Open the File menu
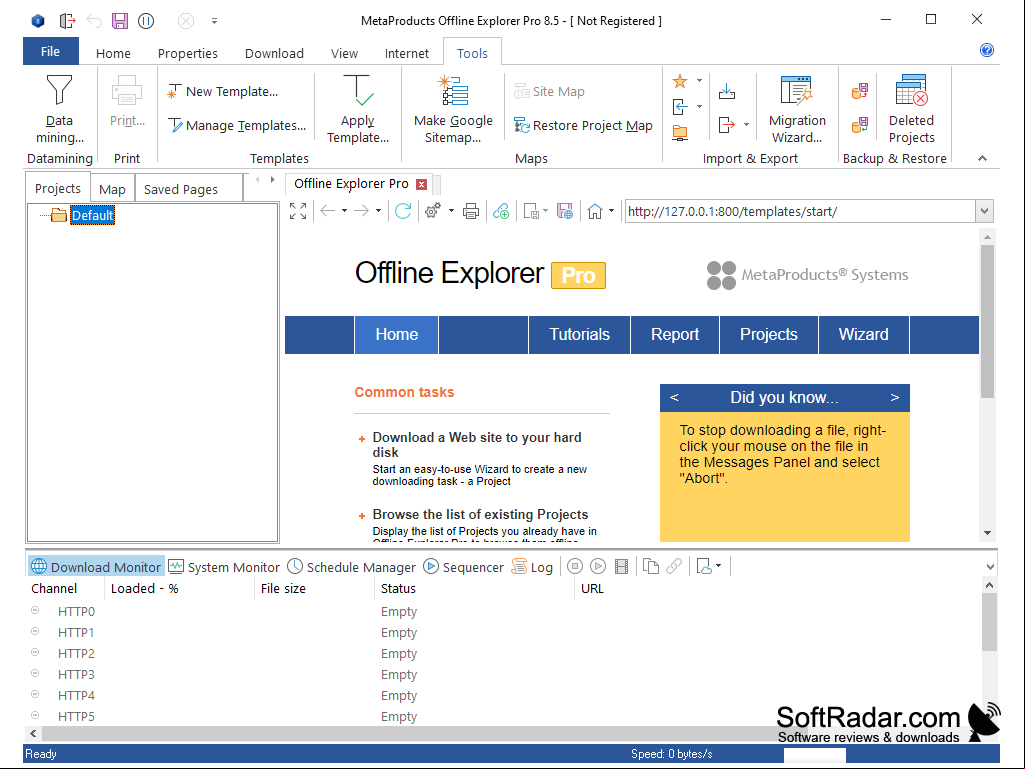The height and width of the screenshot is (769, 1025). [x=50, y=52]
